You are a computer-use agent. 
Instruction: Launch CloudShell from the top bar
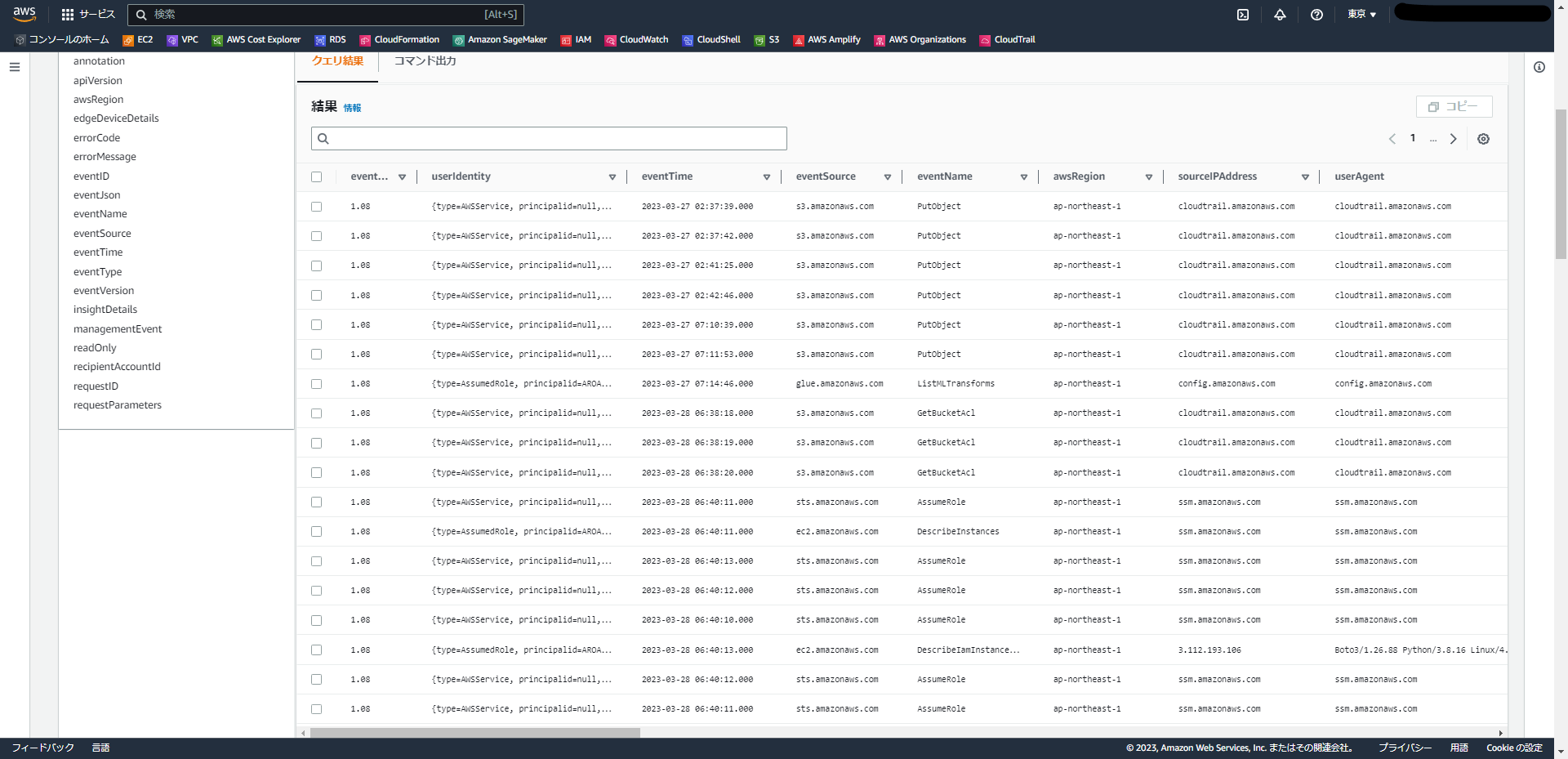click(x=1243, y=15)
